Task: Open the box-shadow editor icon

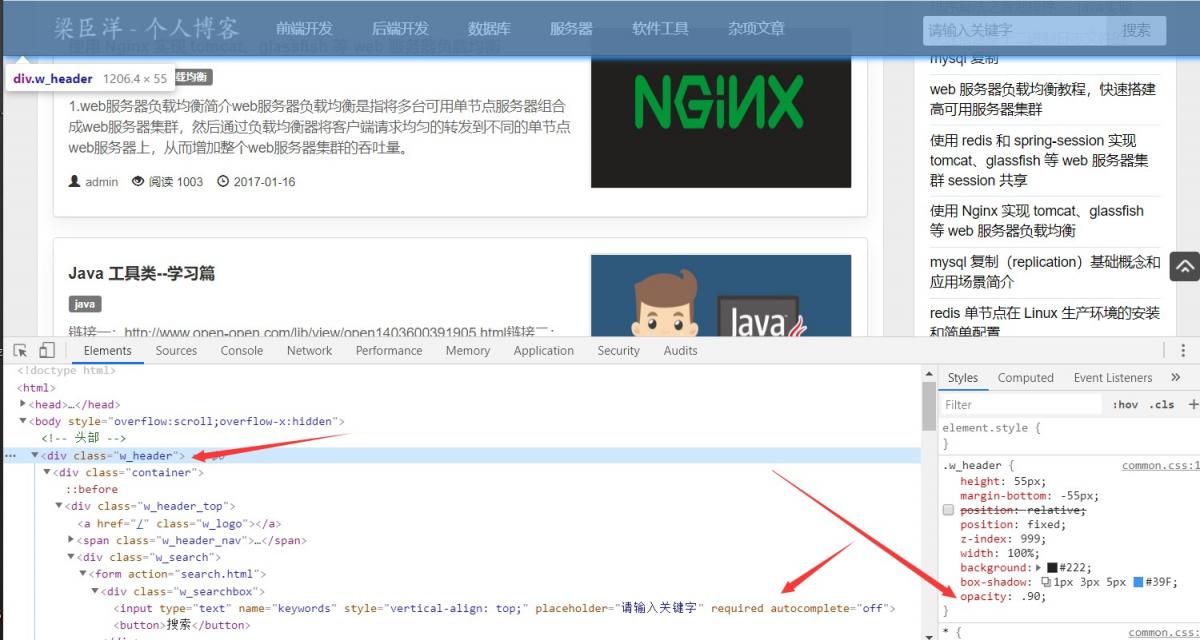Action: tap(1046, 582)
